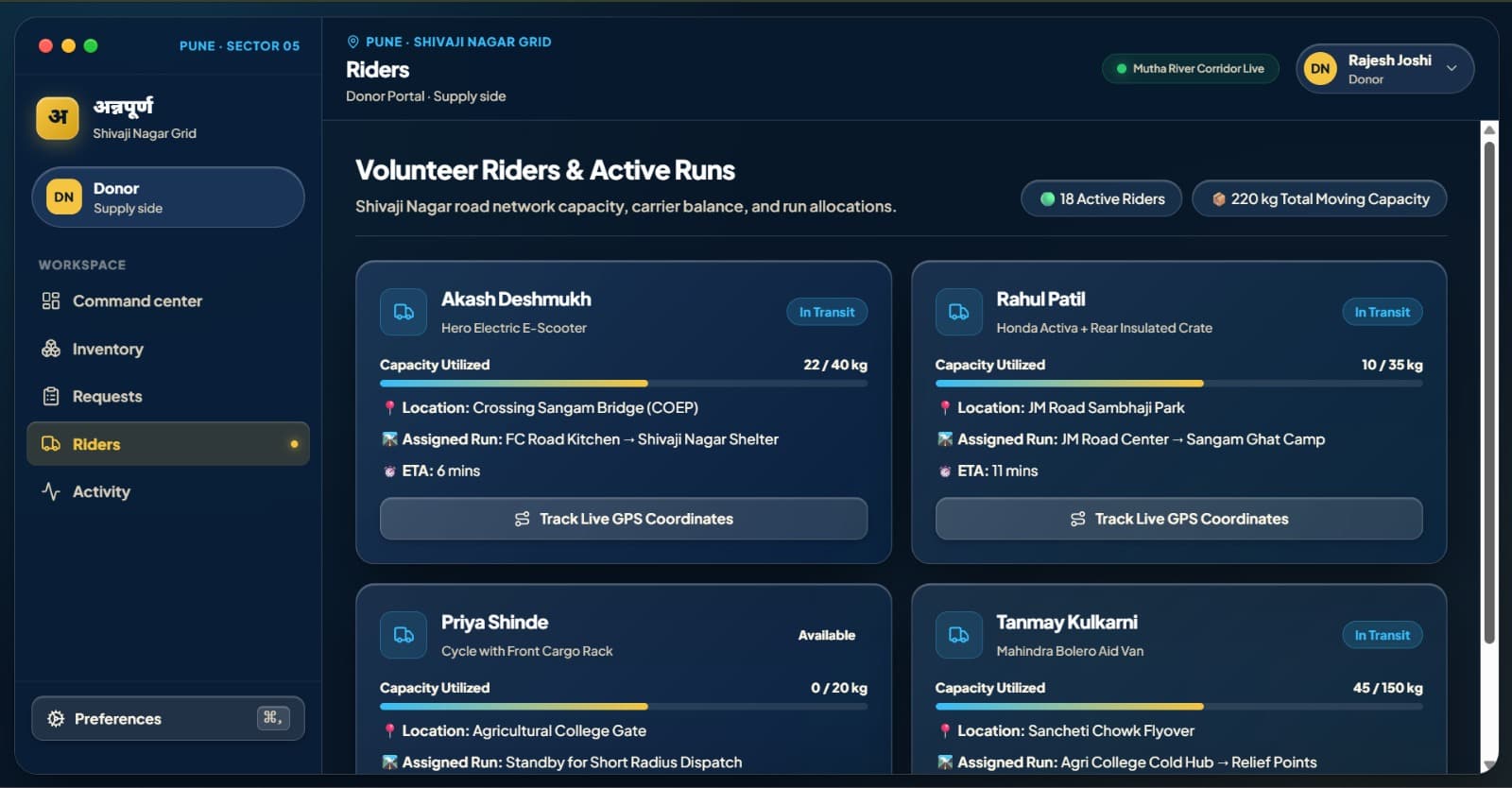The width and height of the screenshot is (1512, 788).
Task: Click the "Hero Electric E-Scooter" vehicle text
Action: click(514, 328)
